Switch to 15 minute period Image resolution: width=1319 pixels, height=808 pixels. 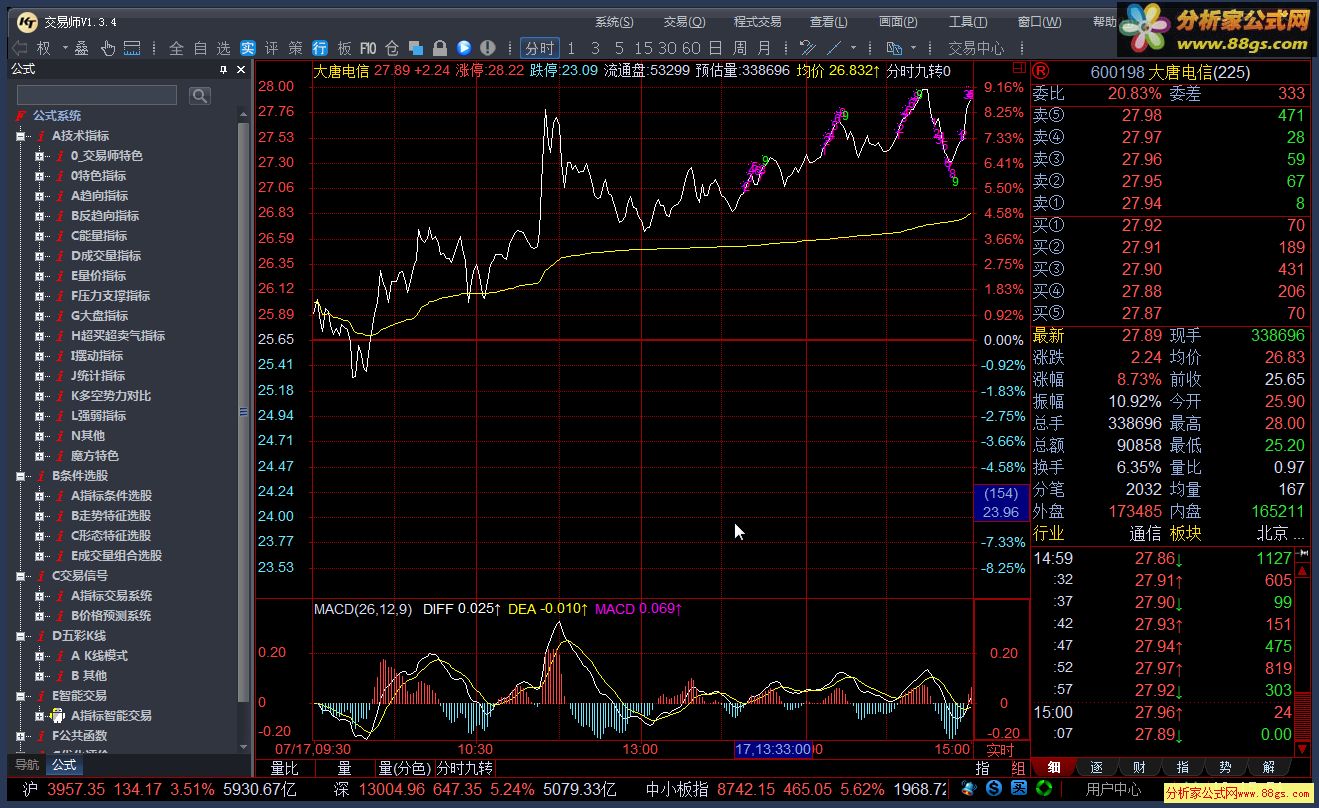pyautogui.click(x=643, y=48)
